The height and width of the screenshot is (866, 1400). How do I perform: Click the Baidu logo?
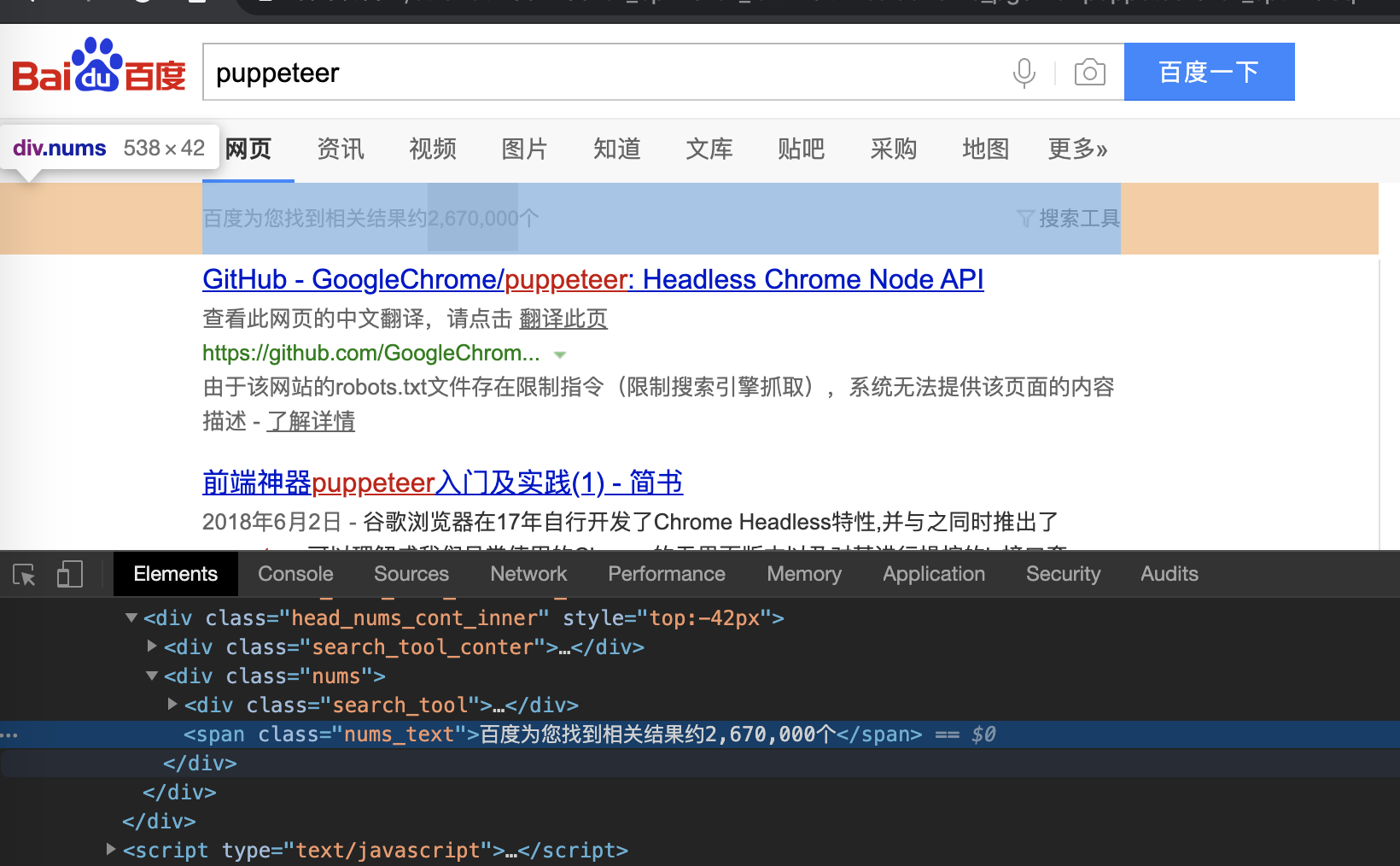click(98, 66)
